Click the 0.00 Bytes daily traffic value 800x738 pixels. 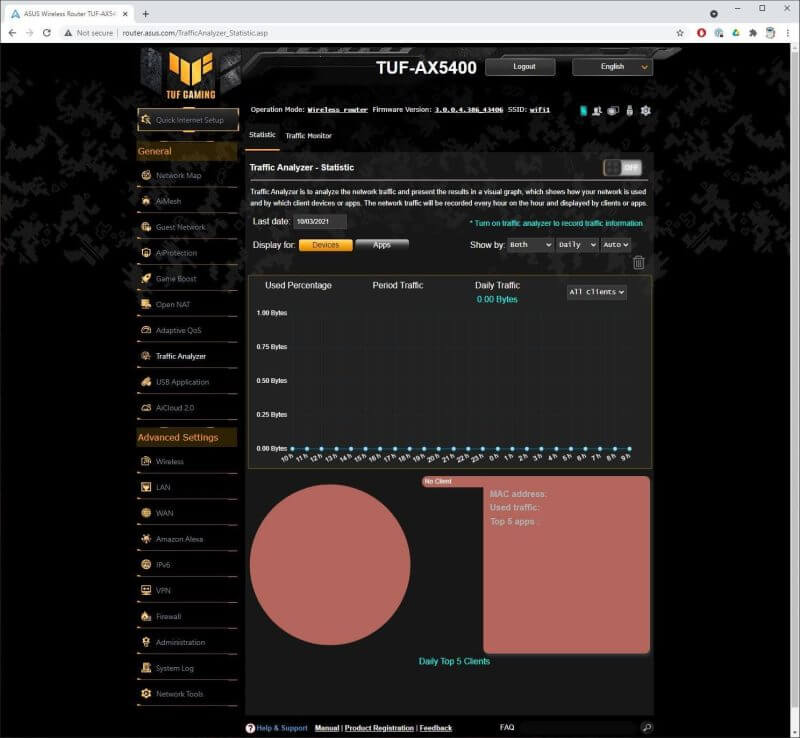(x=497, y=300)
